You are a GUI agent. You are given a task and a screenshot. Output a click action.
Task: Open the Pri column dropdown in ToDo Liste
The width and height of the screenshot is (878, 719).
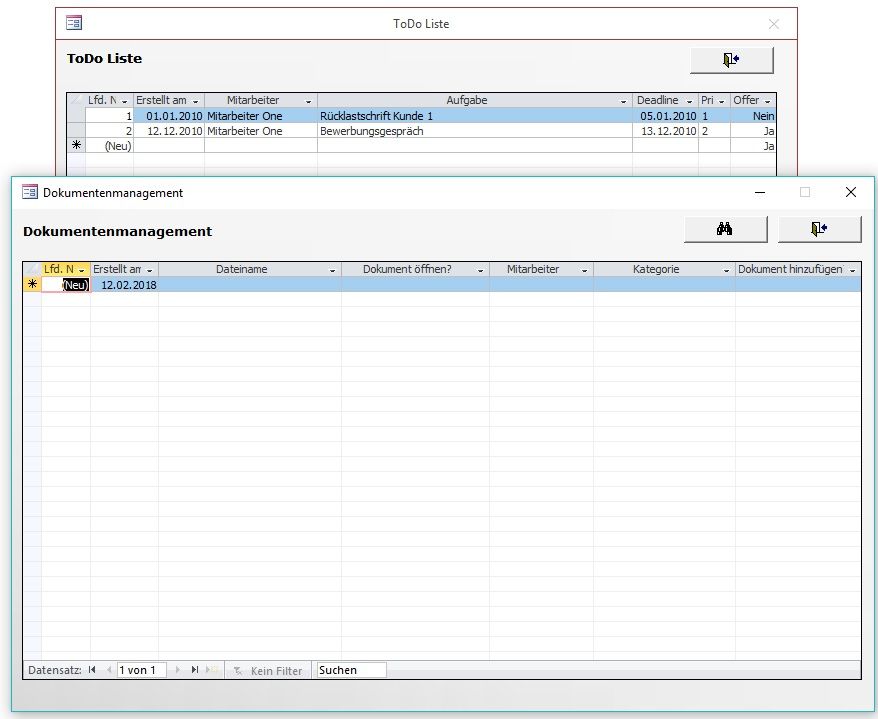point(722,101)
